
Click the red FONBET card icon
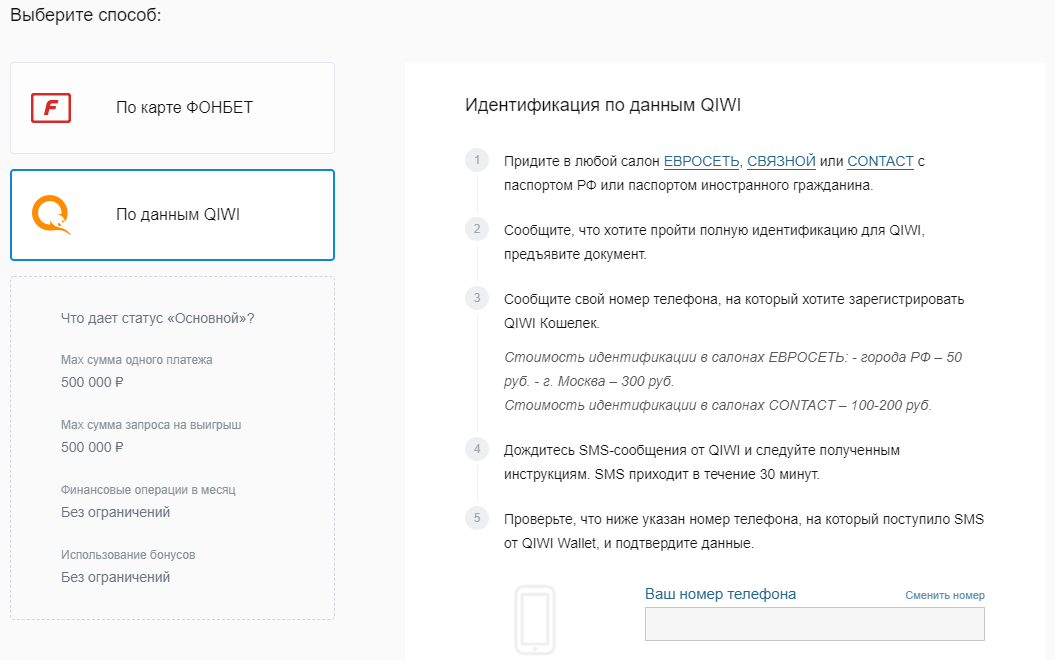51,108
